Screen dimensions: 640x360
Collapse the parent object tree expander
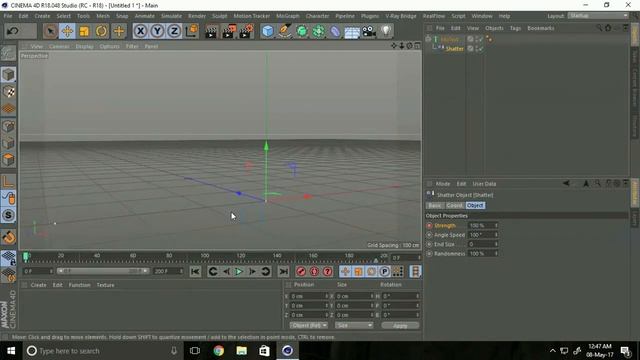[428, 39]
